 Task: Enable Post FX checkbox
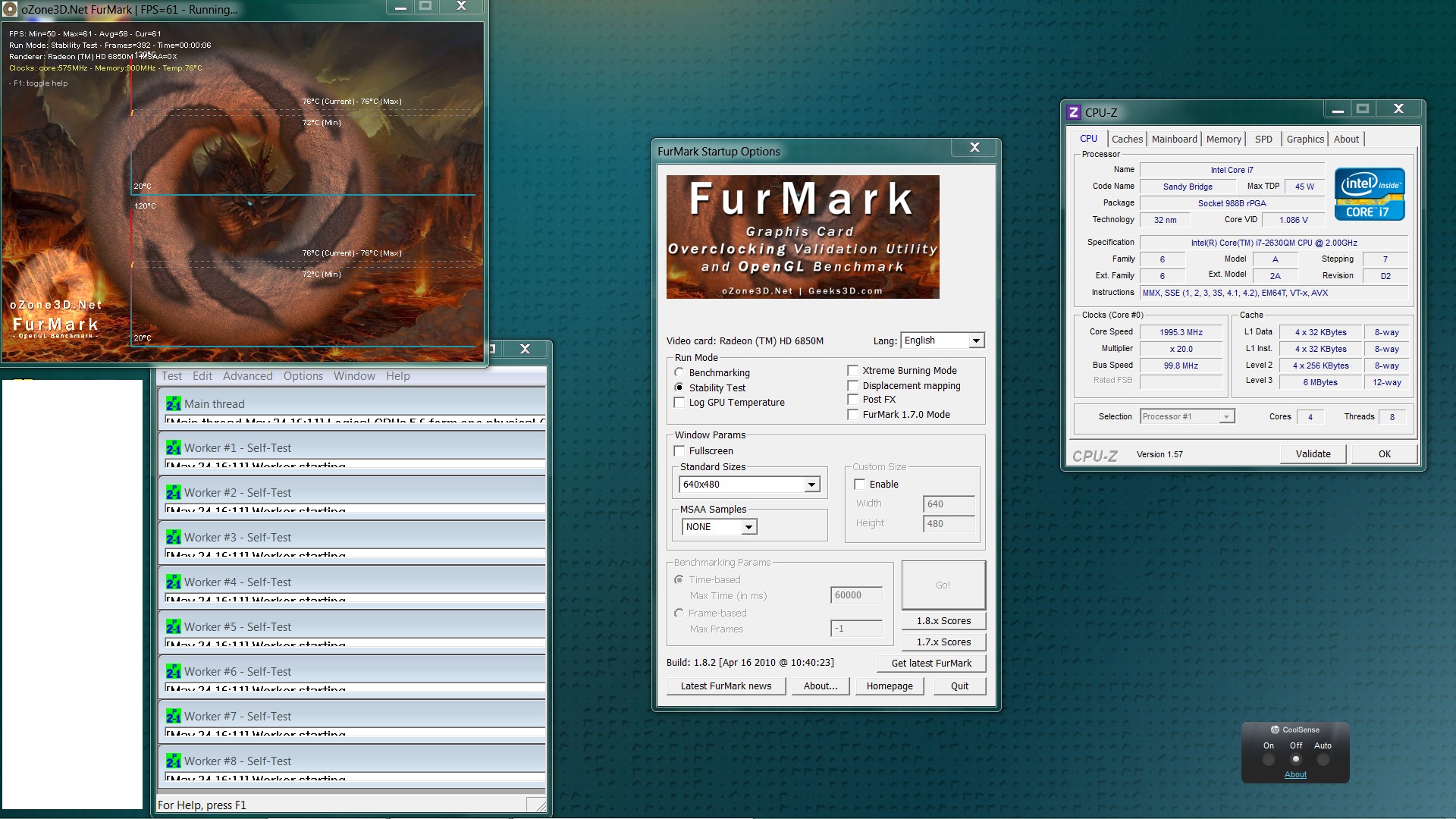pos(853,400)
